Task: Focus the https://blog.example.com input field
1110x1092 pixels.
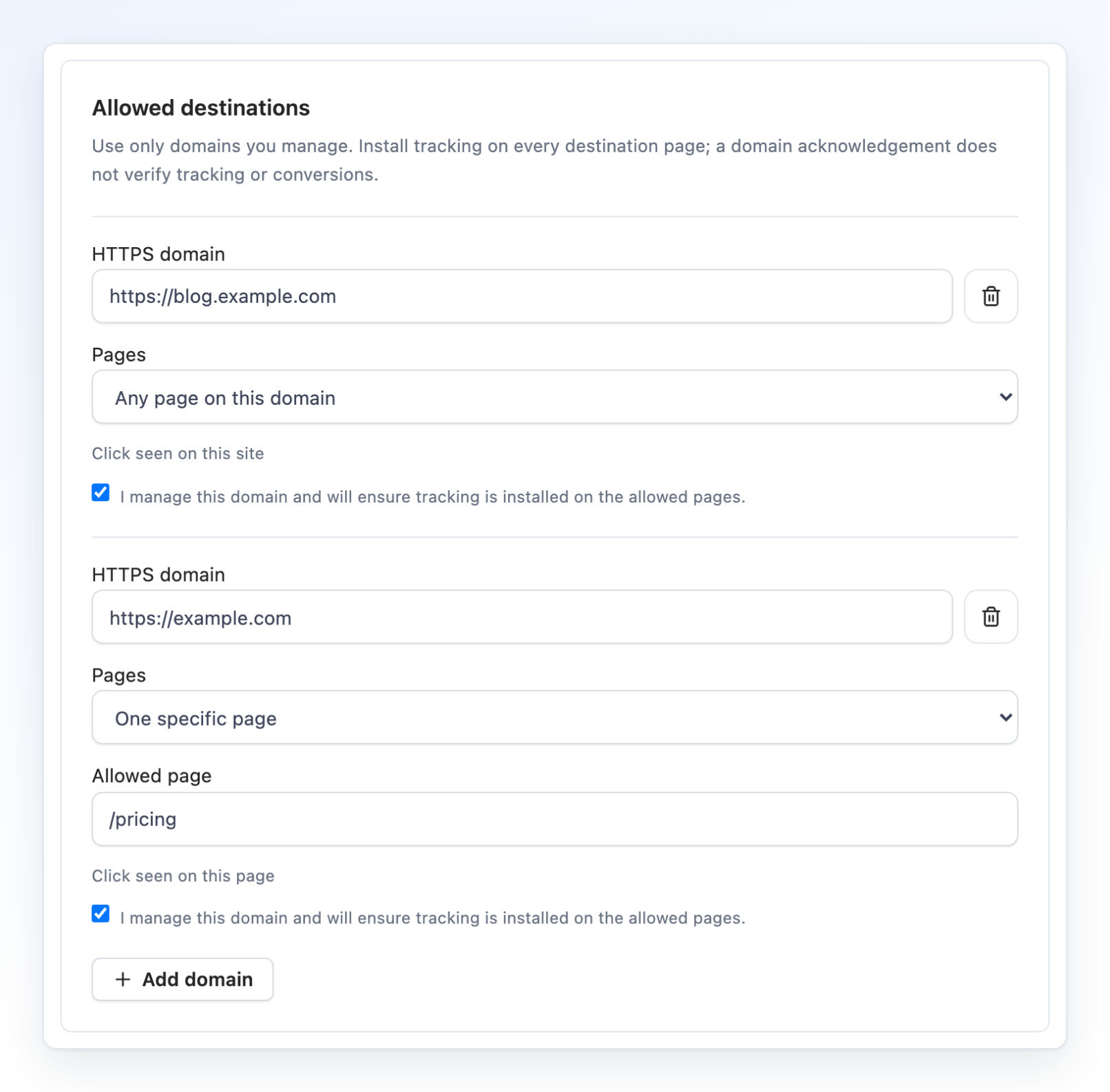Action: click(522, 296)
